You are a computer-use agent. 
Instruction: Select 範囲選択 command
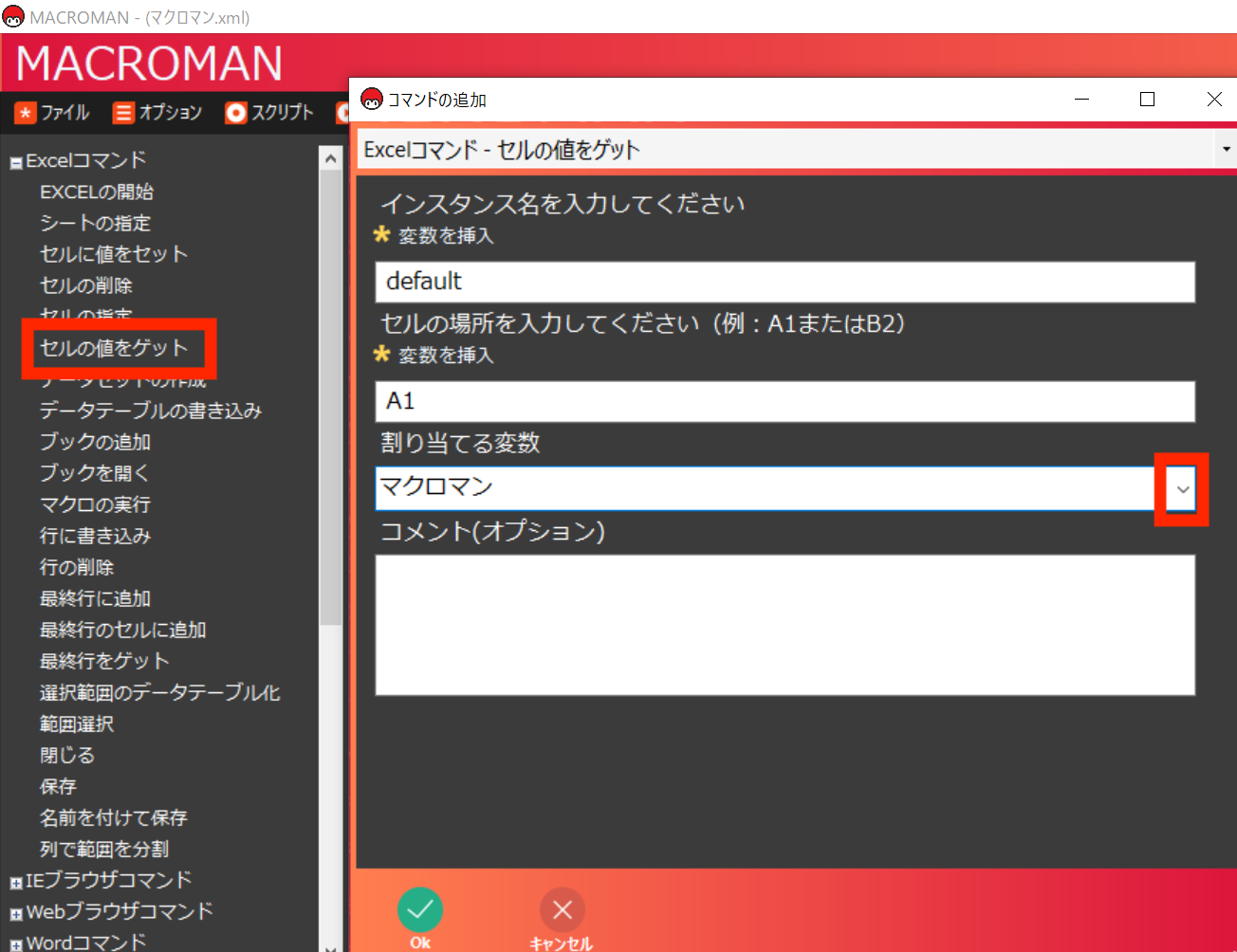click(x=77, y=723)
